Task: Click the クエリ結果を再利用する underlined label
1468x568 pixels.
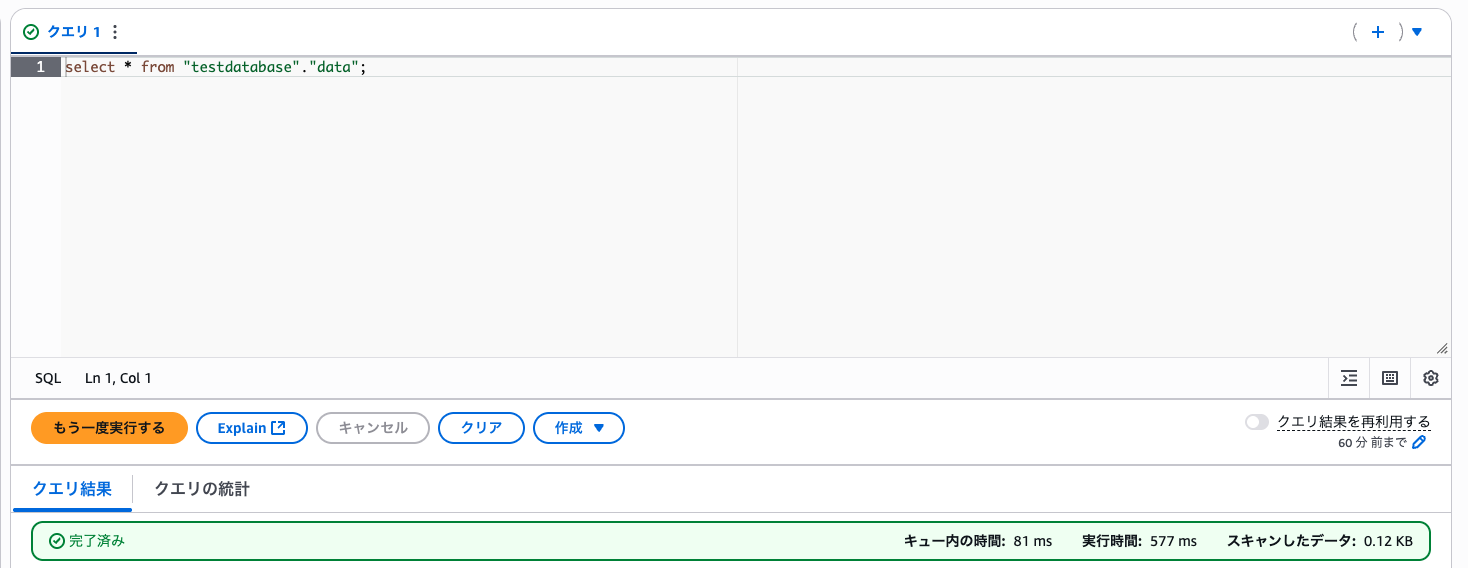Action: (x=1353, y=422)
